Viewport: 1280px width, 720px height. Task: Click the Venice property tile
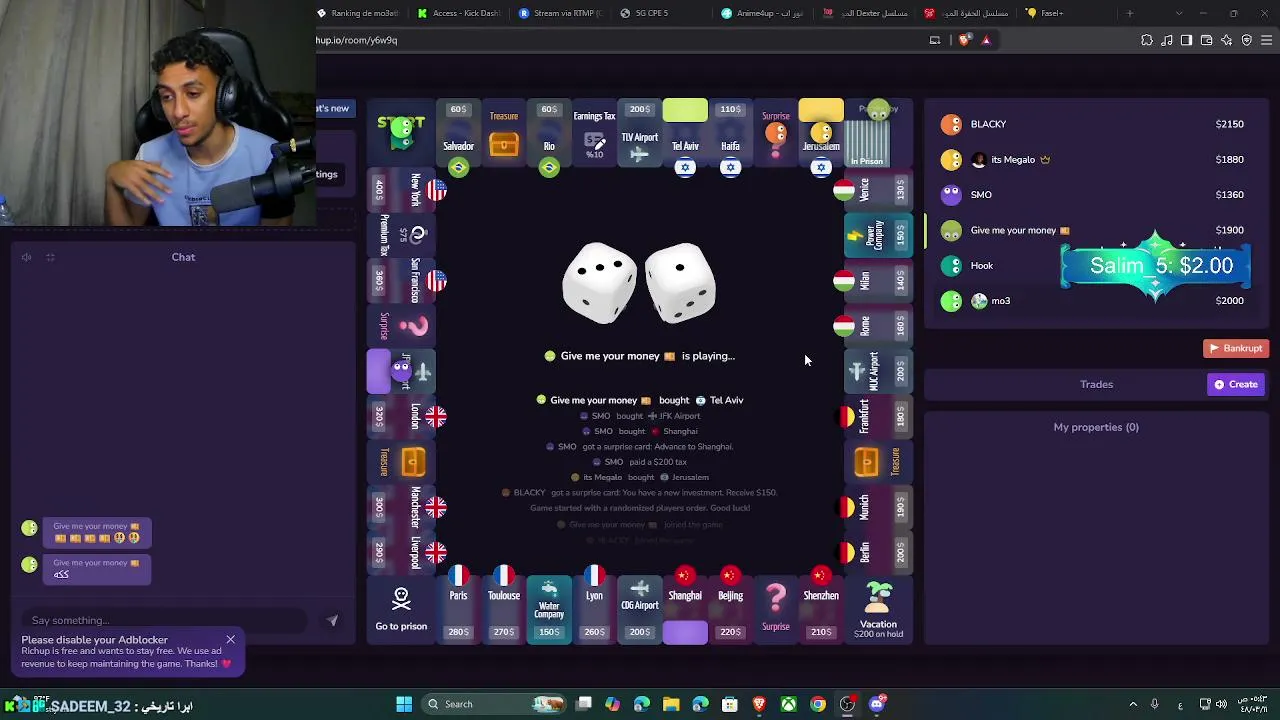pos(878,189)
